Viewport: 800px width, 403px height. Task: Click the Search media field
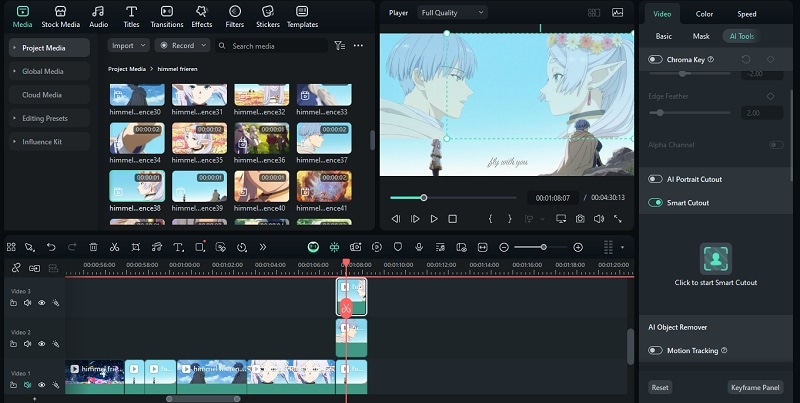click(x=271, y=46)
